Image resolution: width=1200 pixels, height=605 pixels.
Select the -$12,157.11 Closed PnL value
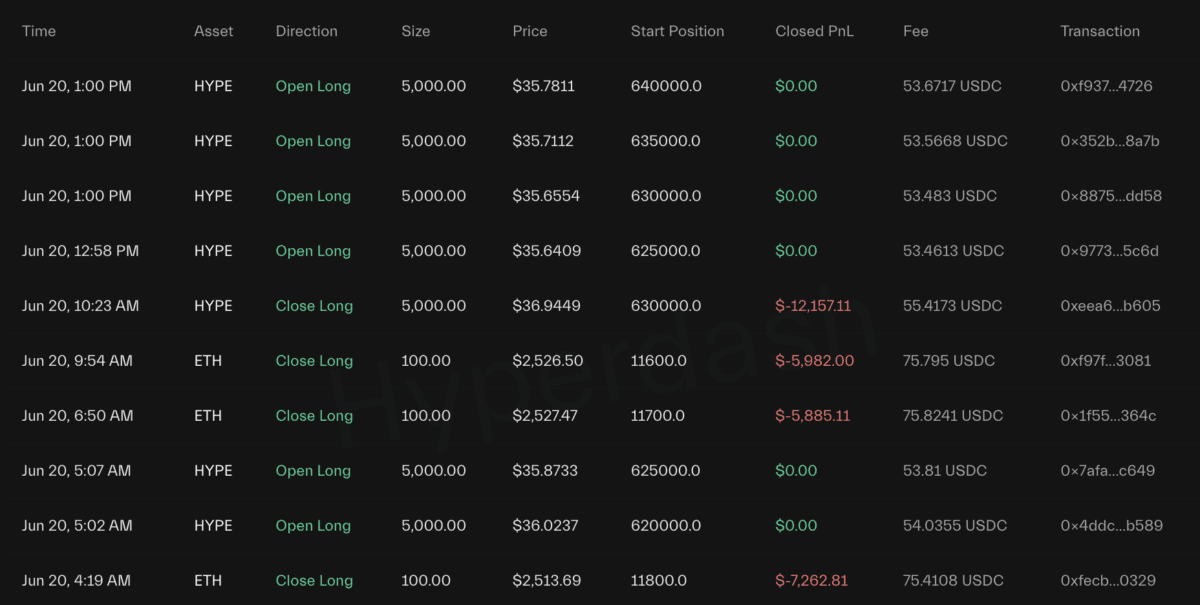click(813, 306)
